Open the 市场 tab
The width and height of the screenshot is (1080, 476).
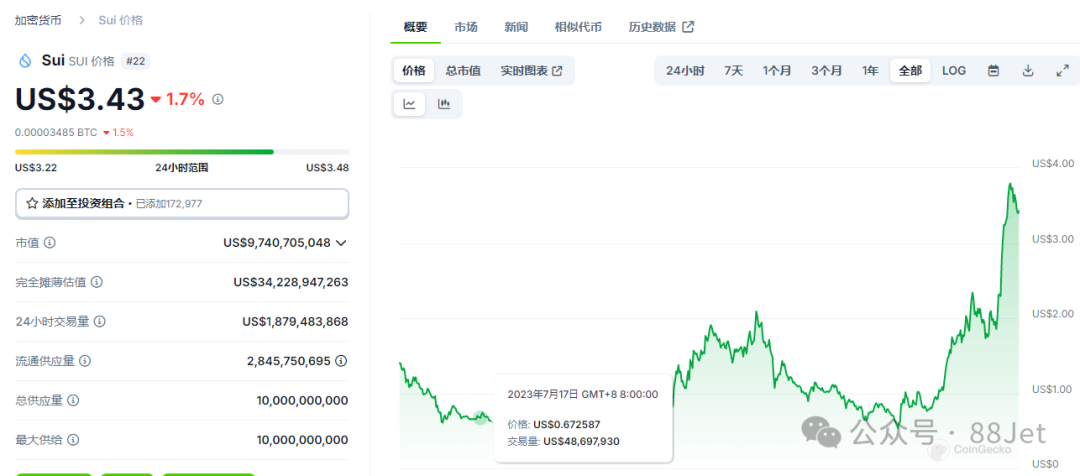pos(466,27)
